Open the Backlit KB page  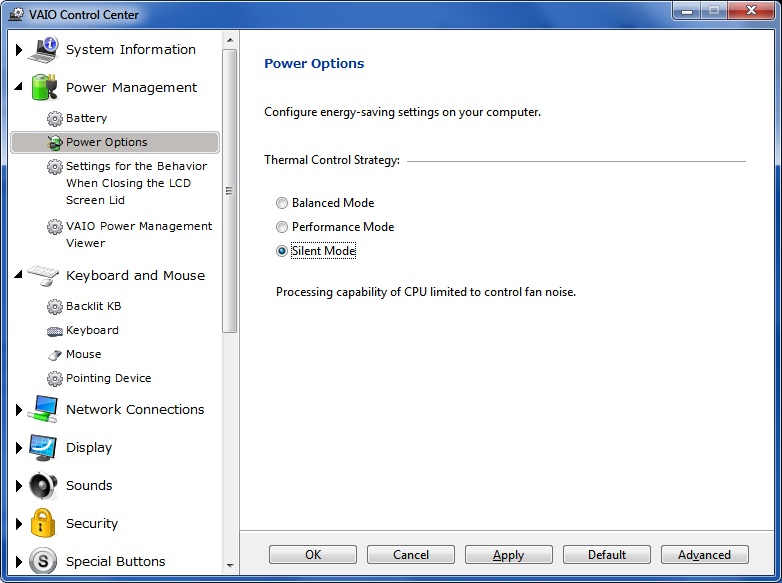(93, 306)
